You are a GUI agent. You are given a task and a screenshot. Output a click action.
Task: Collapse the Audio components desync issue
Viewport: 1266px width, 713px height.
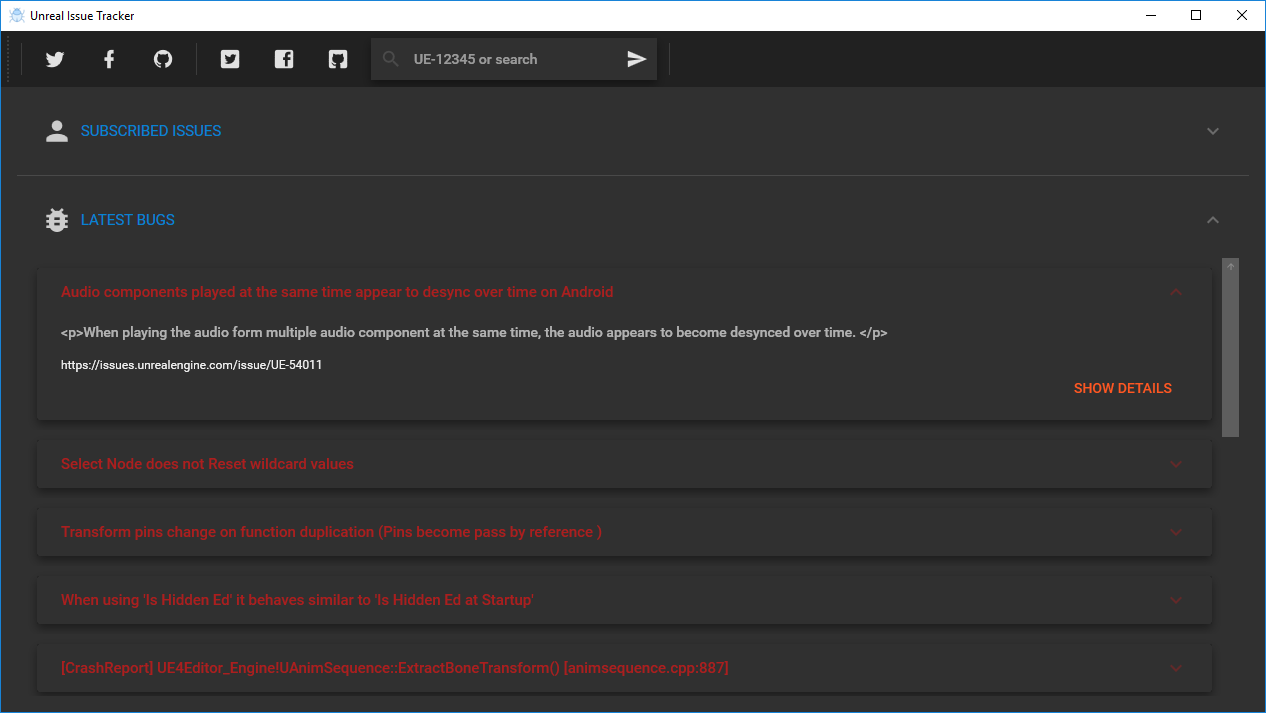[x=1176, y=292]
